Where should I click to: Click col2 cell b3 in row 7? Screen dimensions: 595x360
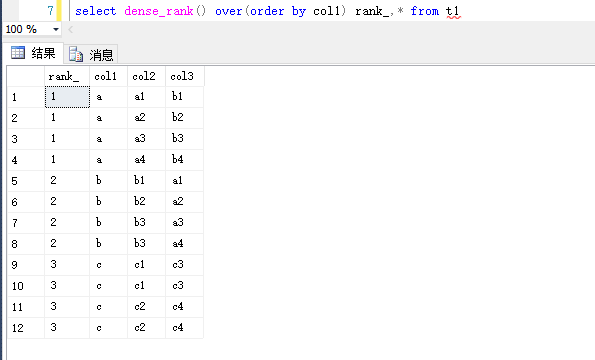(x=146, y=223)
